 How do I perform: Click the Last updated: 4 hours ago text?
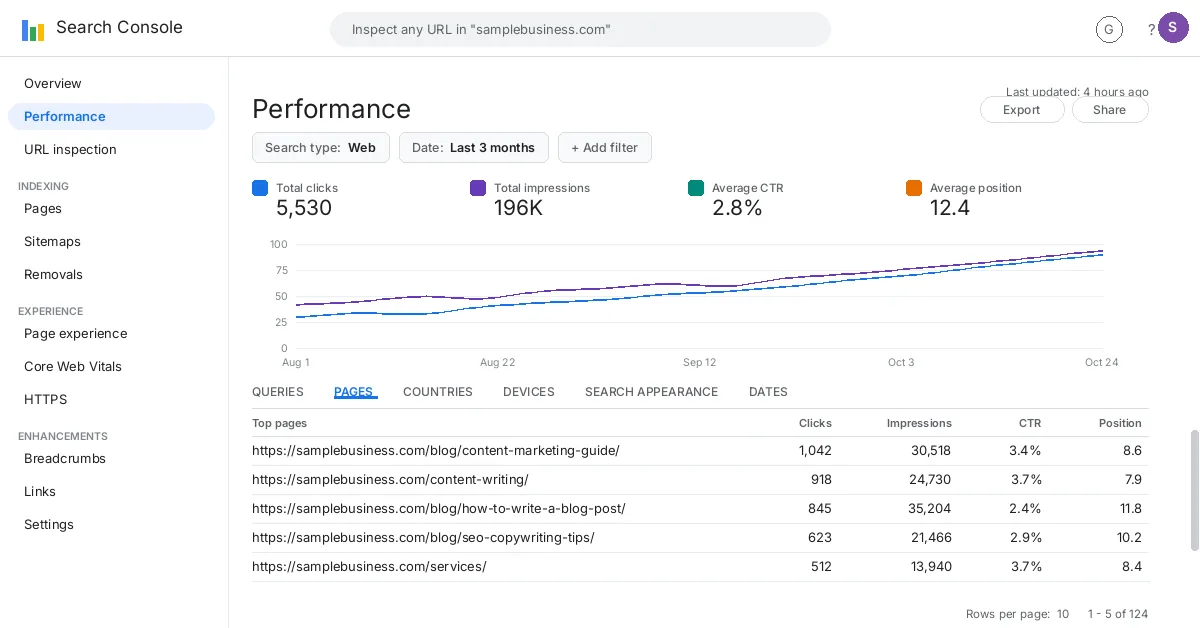pos(1077,91)
